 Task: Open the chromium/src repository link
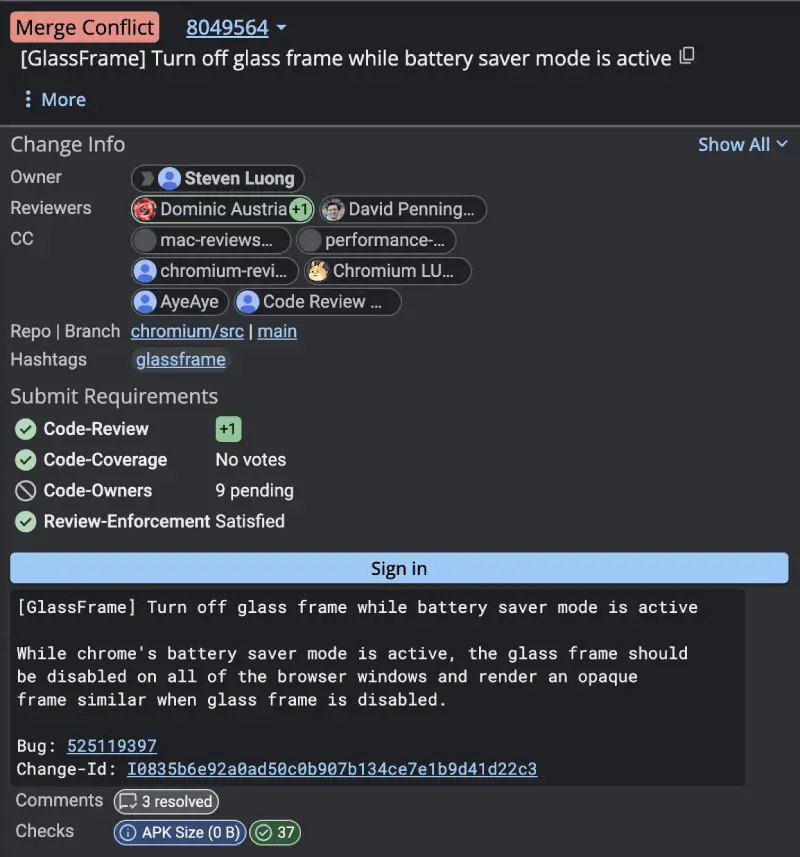pyautogui.click(x=187, y=331)
